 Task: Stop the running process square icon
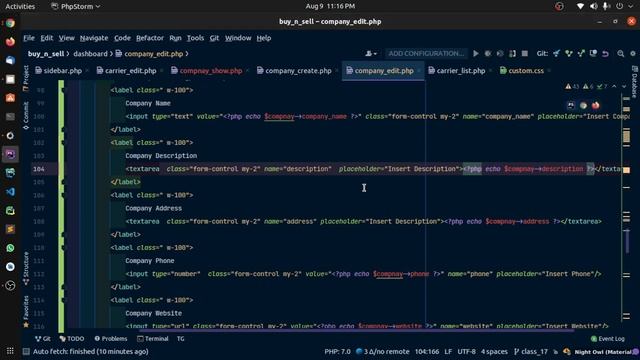525,53
